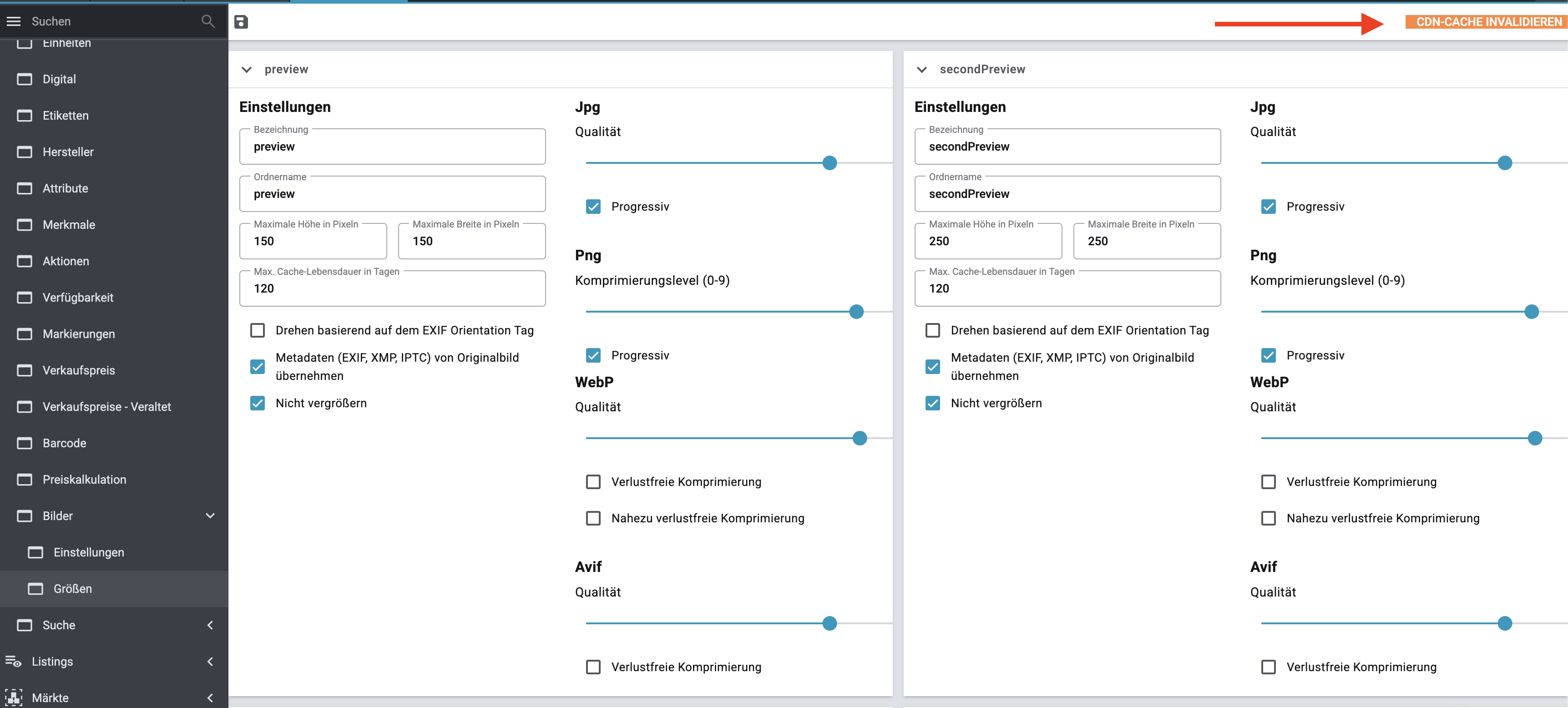The image size is (1568, 708).
Task: Enable WebP Verlustfreie Komprimierung in preview
Action: (x=593, y=482)
